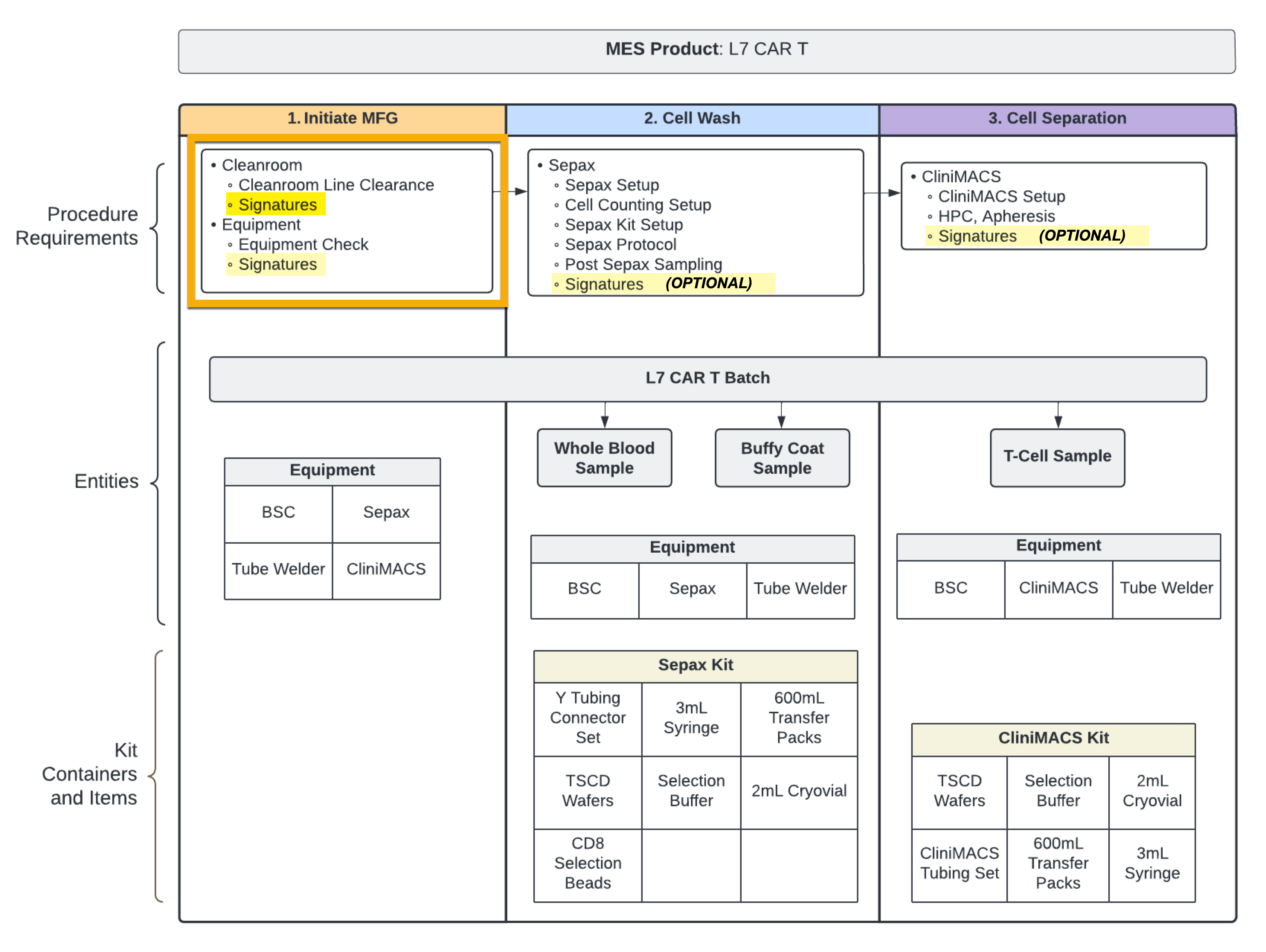Click Tube Welder in Cell Separation equipment table
Viewport: 1266px width, 952px height.
coord(1166,589)
